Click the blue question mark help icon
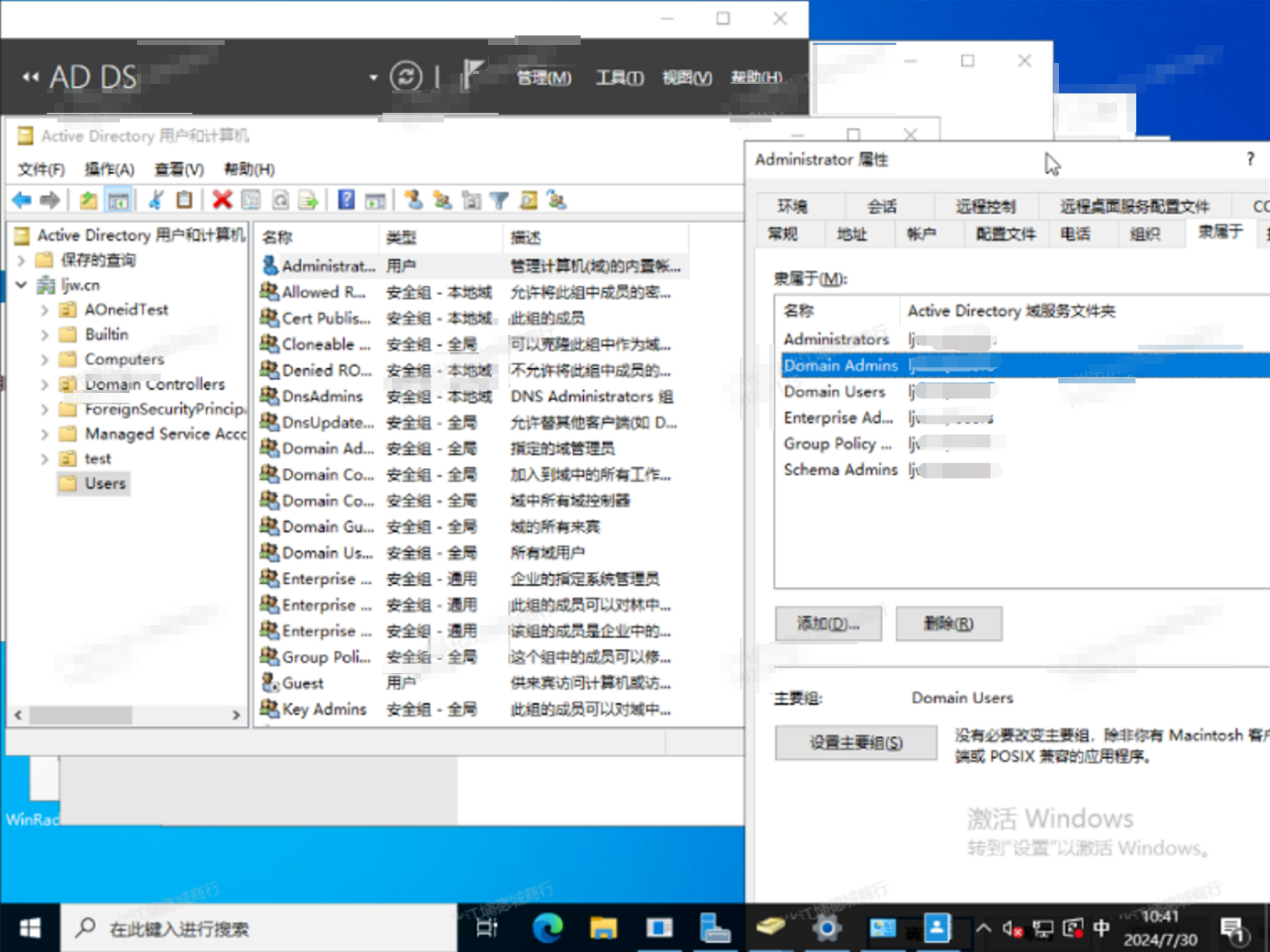1270x952 pixels. pyautogui.click(x=346, y=200)
